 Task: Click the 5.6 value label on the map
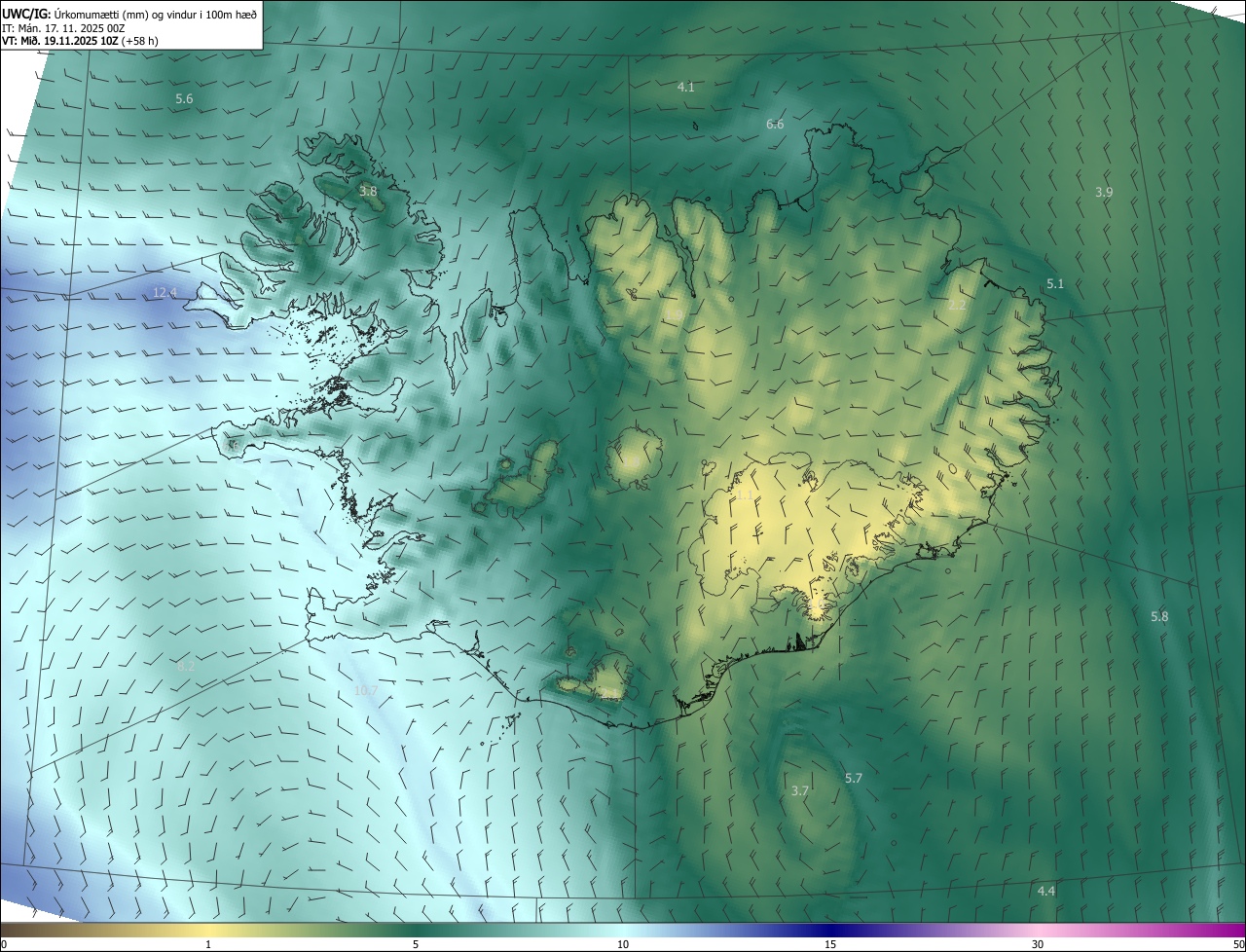[184, 99]
